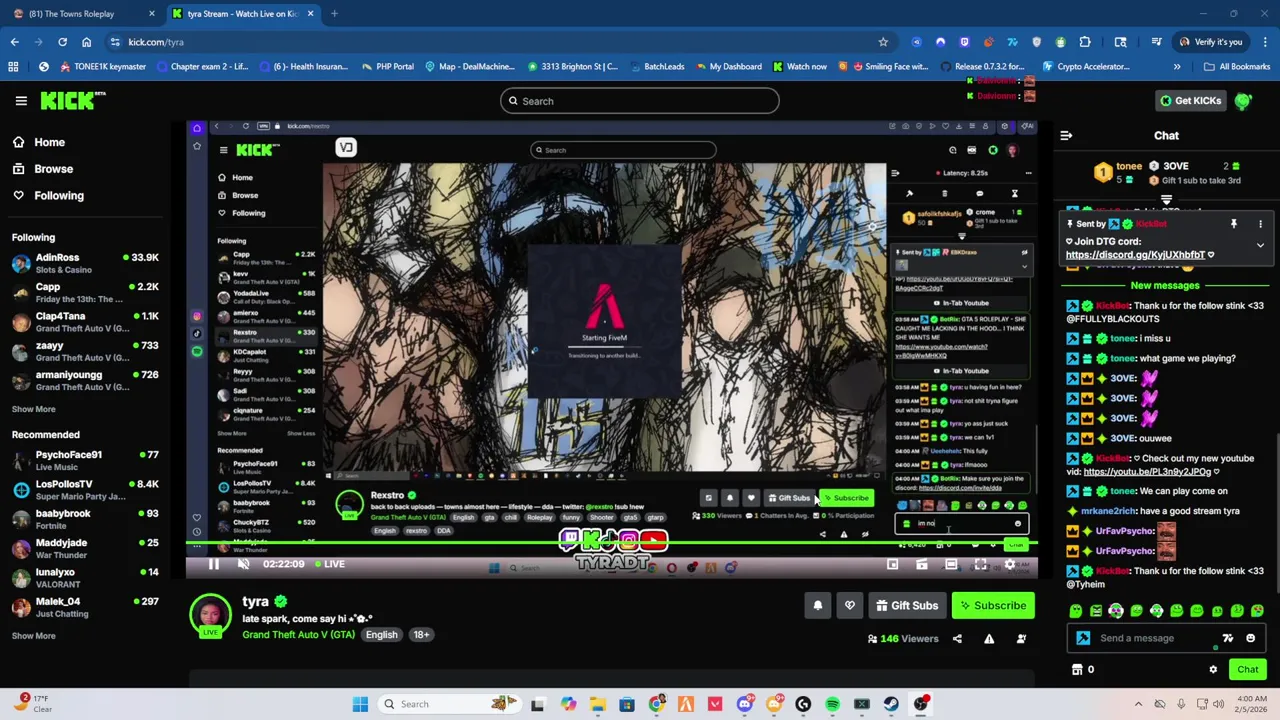Open File Explorer from taskbar
The width and height of the screenshot is (1280, 720).
pos(597,704)
